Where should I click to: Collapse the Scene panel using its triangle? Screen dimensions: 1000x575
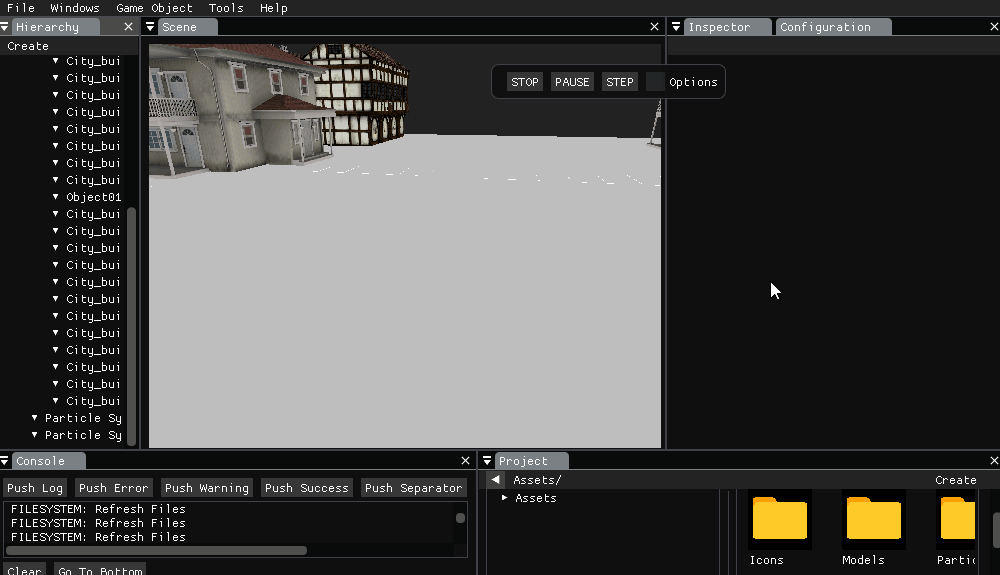click(x=151, y=27)
